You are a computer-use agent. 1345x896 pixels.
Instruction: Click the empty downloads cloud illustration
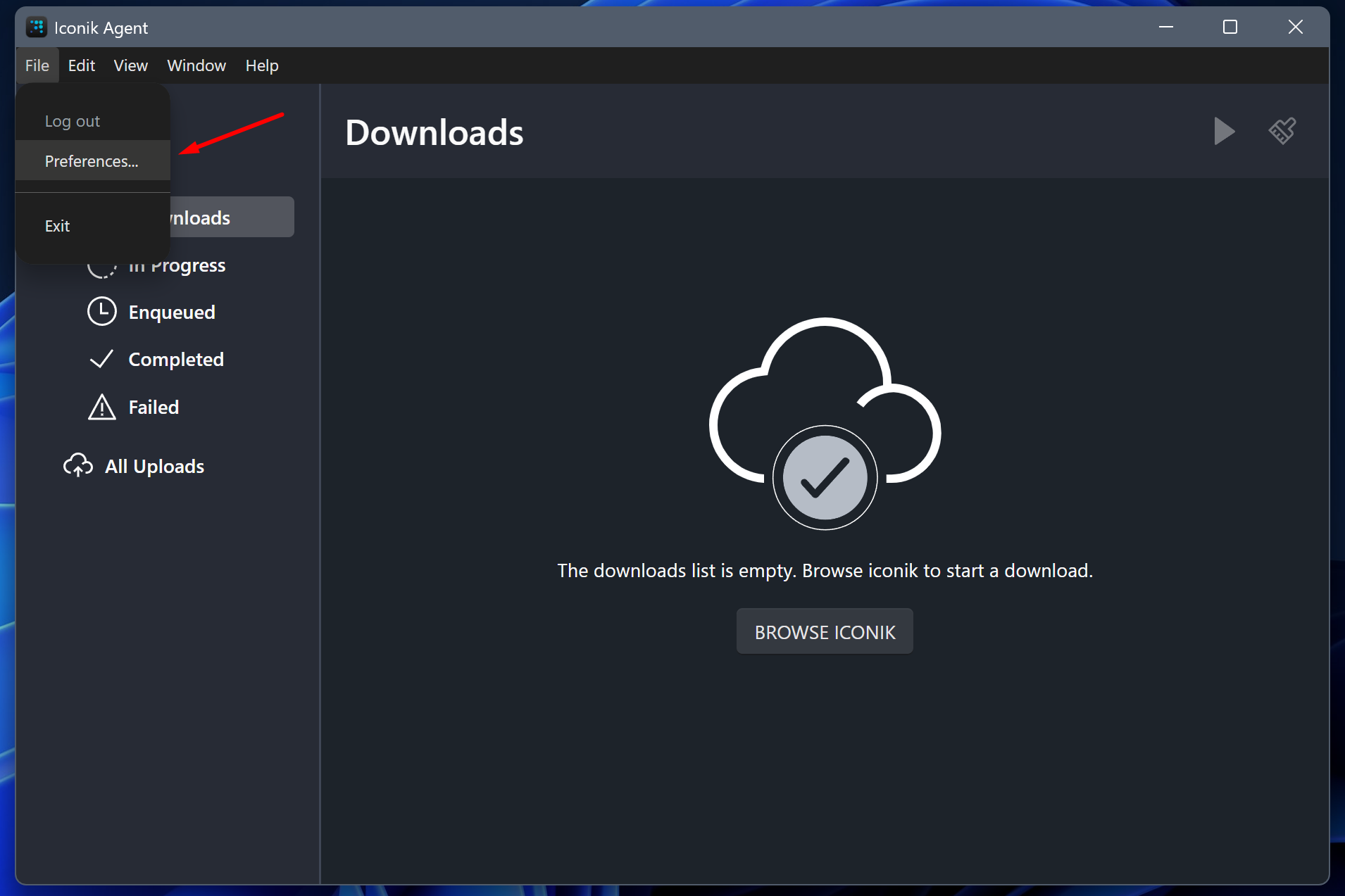(825, 424)
